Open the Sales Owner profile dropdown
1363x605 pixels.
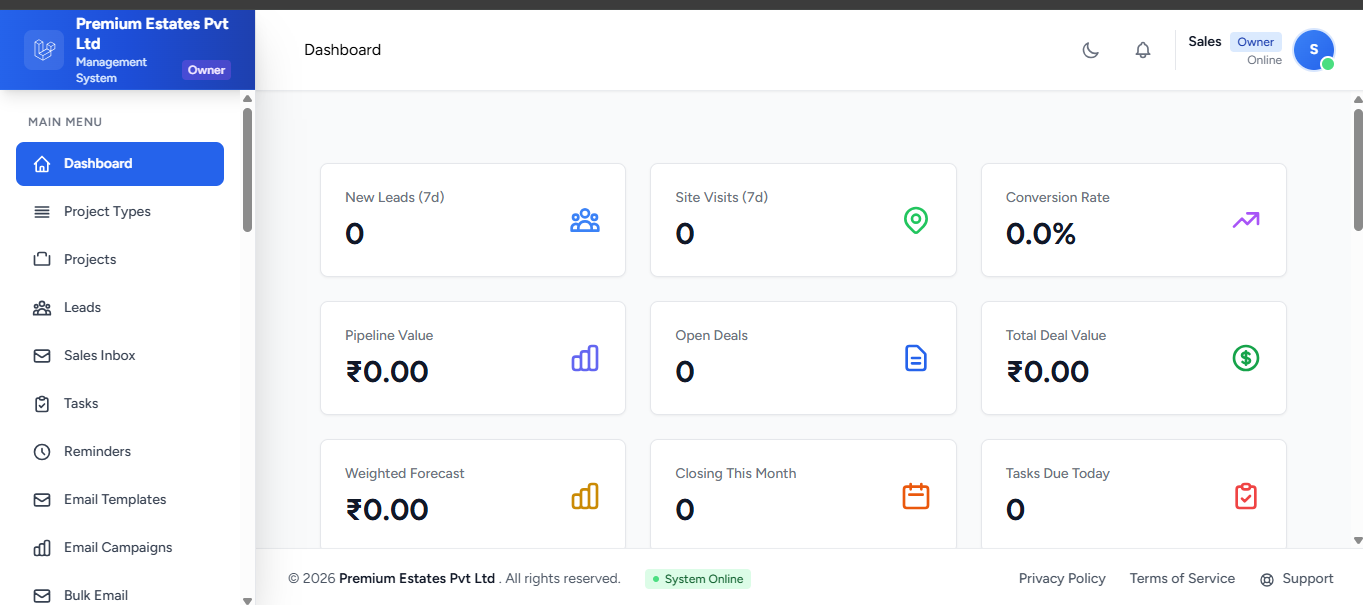point(1313,49)
